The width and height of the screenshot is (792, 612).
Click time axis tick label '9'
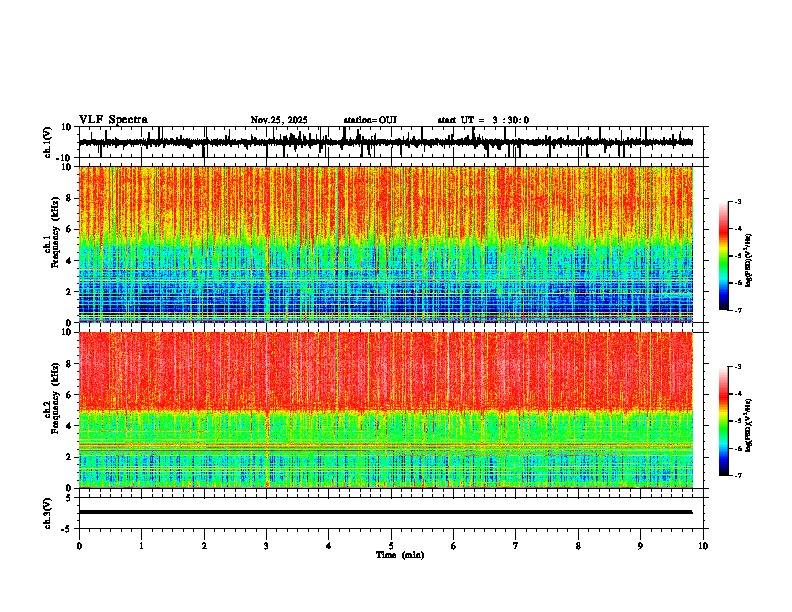click(640, 546)
